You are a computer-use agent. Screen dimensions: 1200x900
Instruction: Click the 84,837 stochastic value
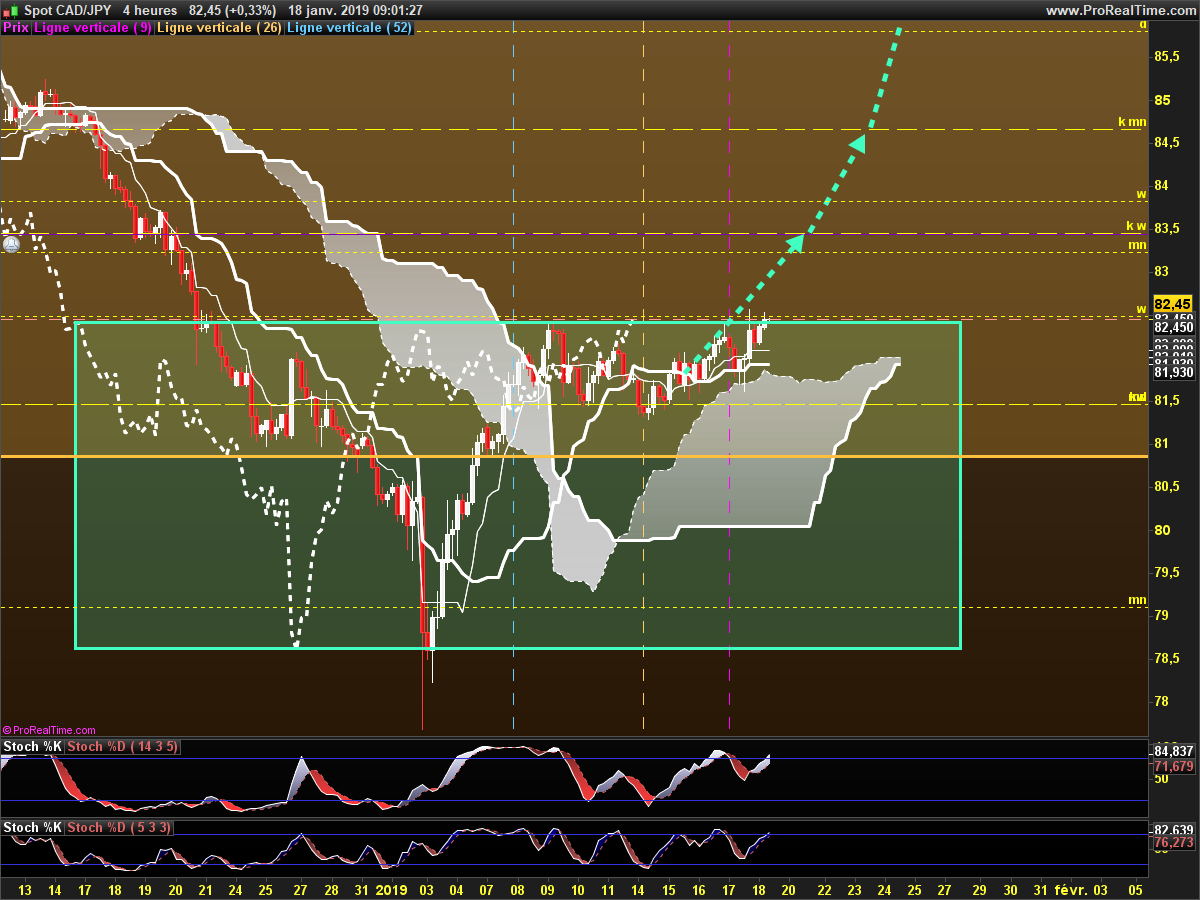[x=1173, y=751]
